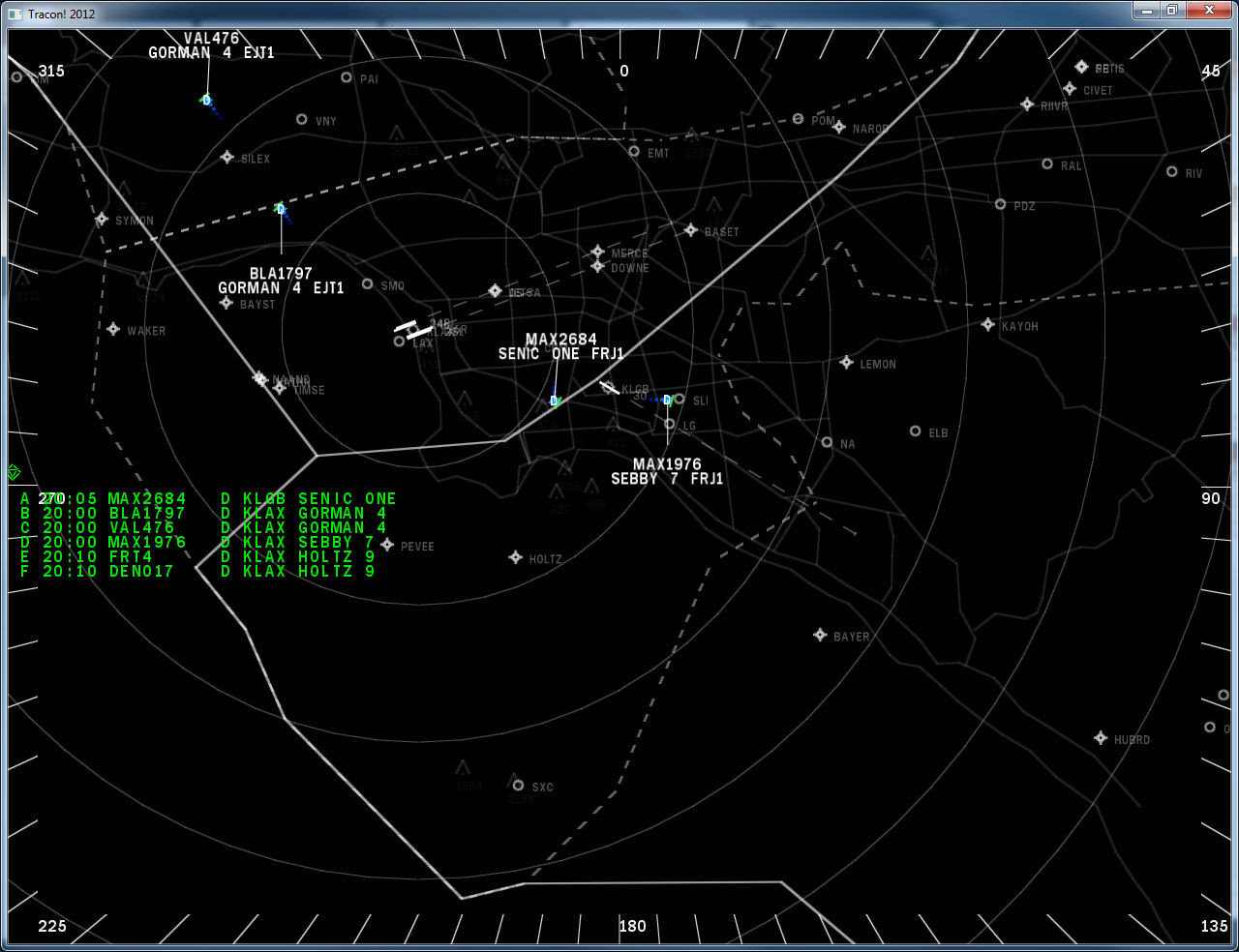Viewport: 1239px width, 952px height.
Task: Select the VAL476 aircraft radar target
Action: pyautogui.click(x=206, y=100)
